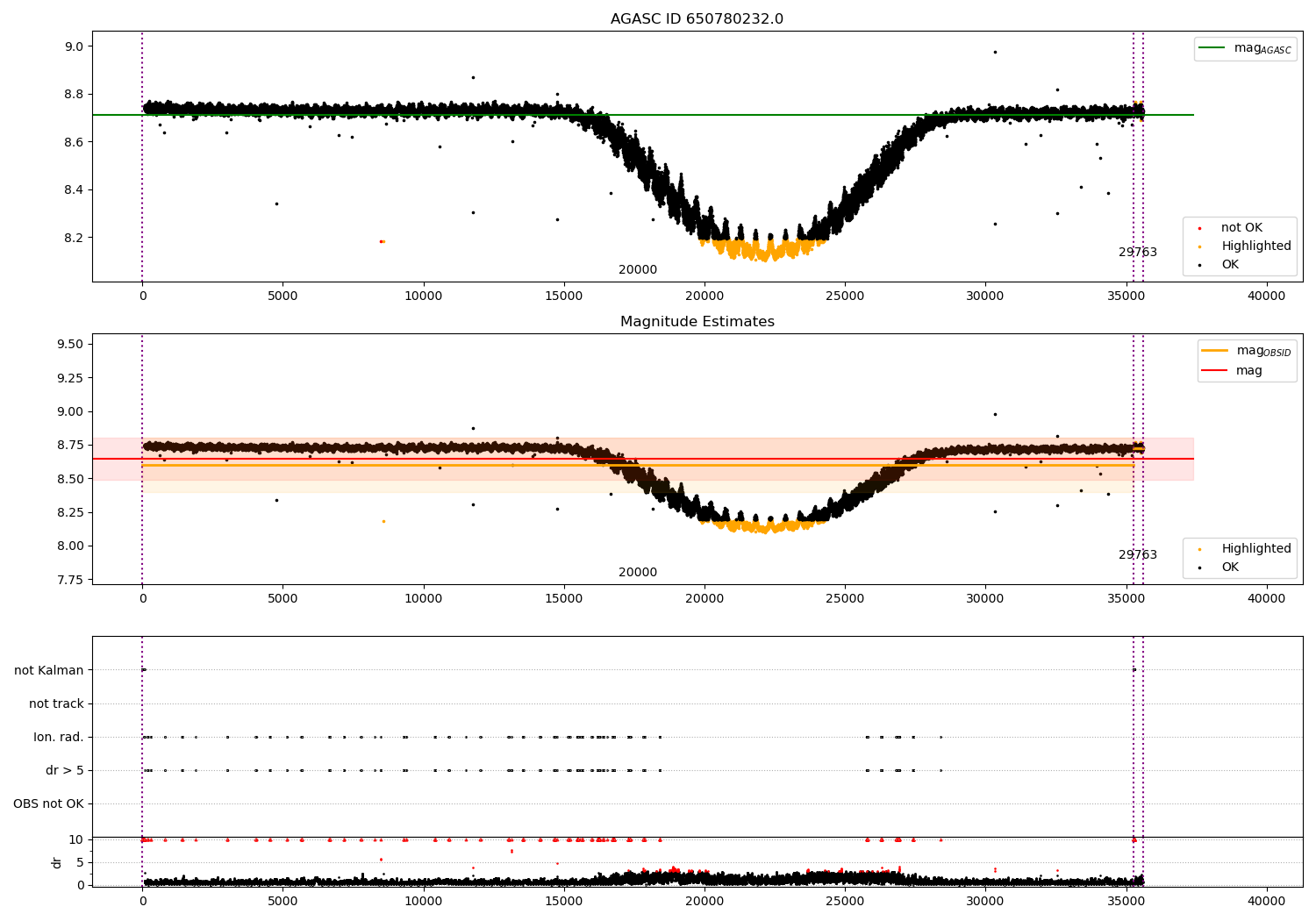Click the 8.8 y-tick of top plot
Image resolution: width=1316 pixels, height=921 pixels.
click(74, 95)
